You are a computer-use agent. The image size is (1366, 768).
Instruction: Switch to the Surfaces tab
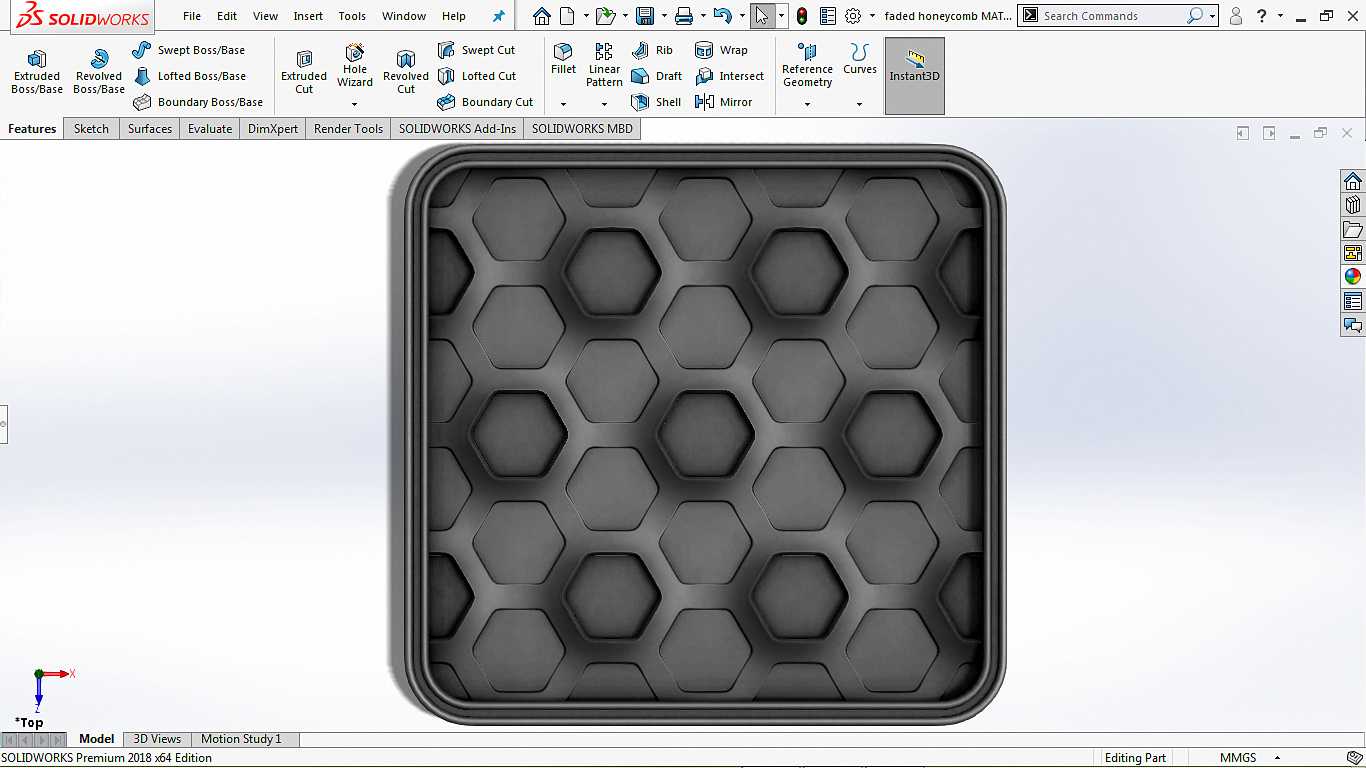click(150, 129)
